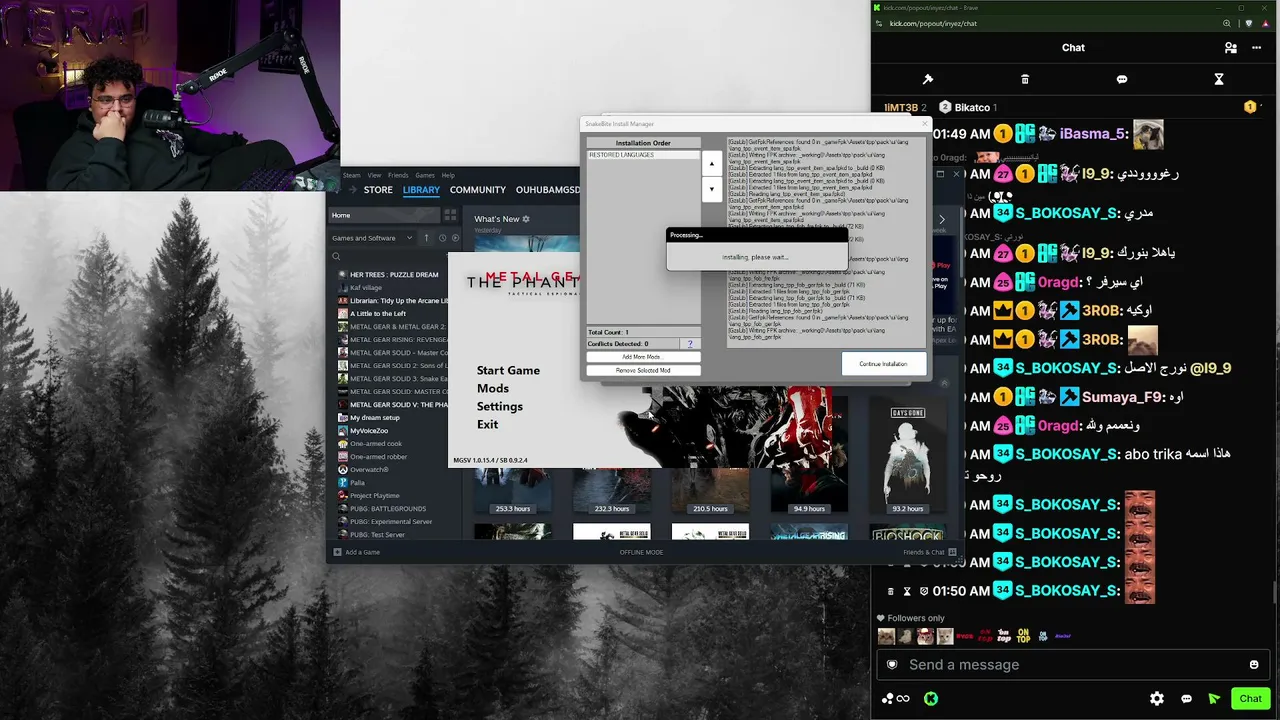Click the yellow ON TOP emote
The height and width of the screenshot is (720, 1280).
pyautogui.click(x=1023, y=635)
